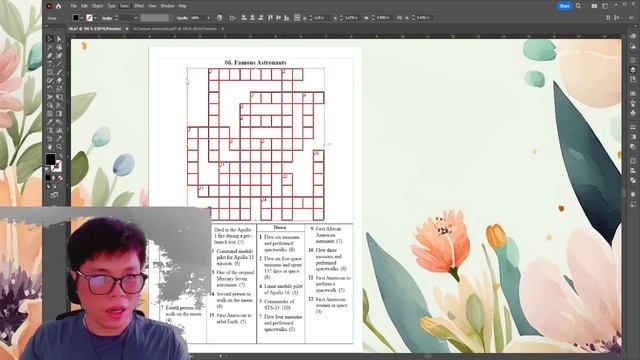Adjust the stroke weight stepper
The width and height of the screenshot is (640, 360).
pos(117,18)
